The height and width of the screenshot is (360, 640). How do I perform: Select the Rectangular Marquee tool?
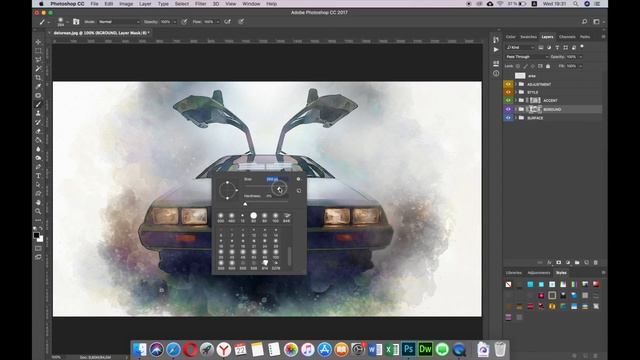pos(38,51)
